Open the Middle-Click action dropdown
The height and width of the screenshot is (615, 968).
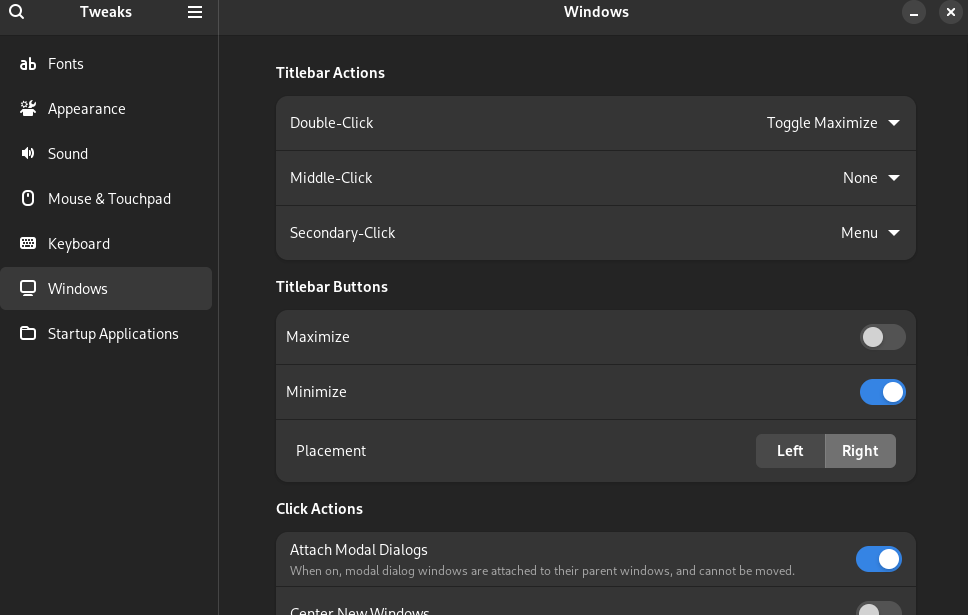871,178
